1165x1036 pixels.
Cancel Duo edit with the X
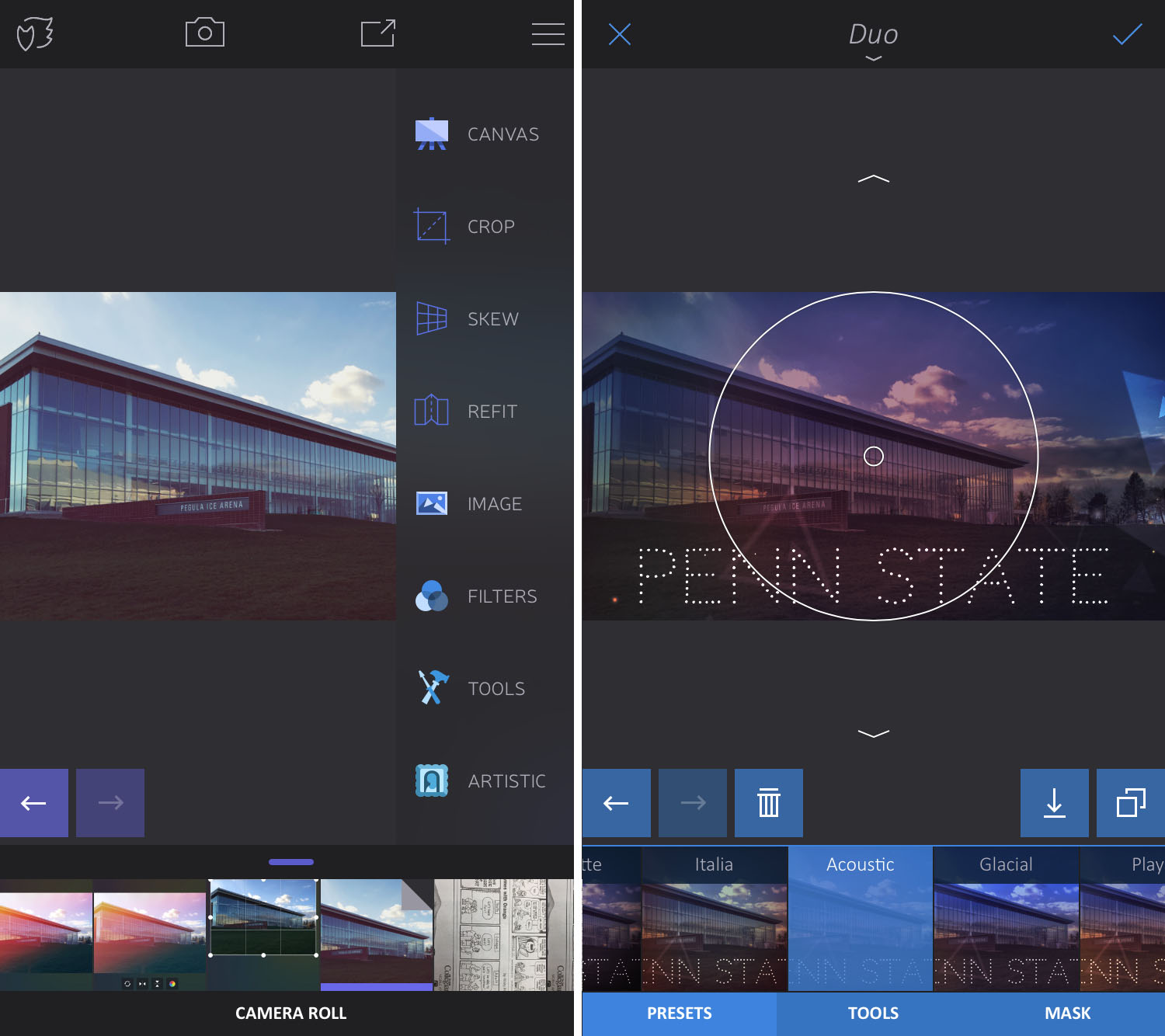click(620, 34)
